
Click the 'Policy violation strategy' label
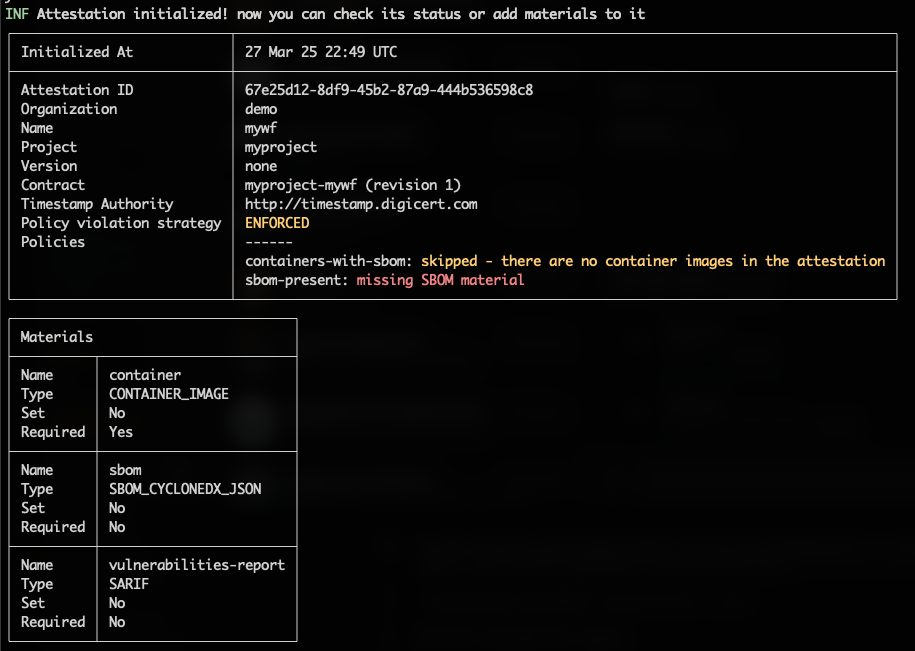(x=121, y=223)
